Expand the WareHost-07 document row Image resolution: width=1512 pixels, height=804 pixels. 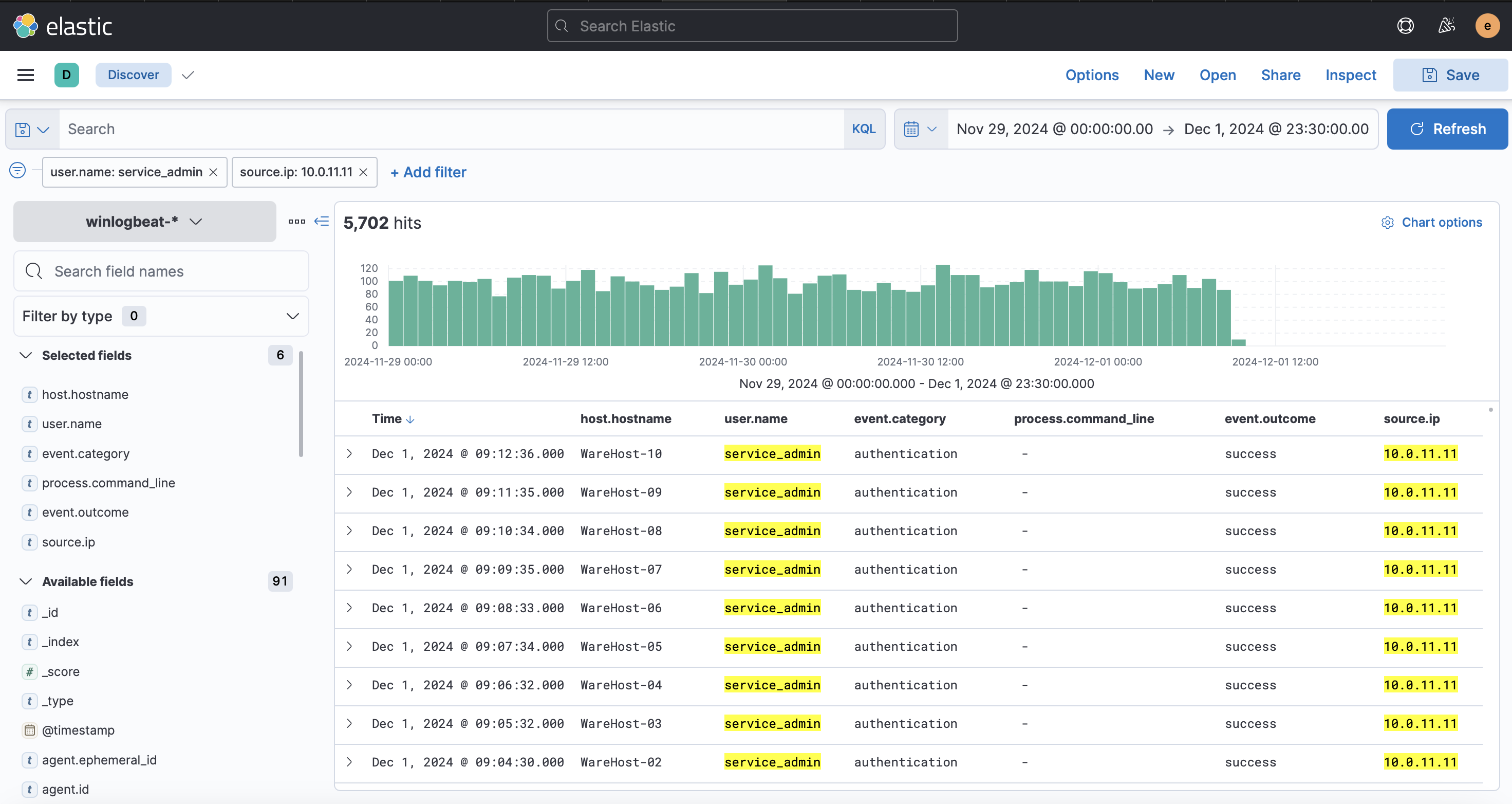click(x=349, y=569)
